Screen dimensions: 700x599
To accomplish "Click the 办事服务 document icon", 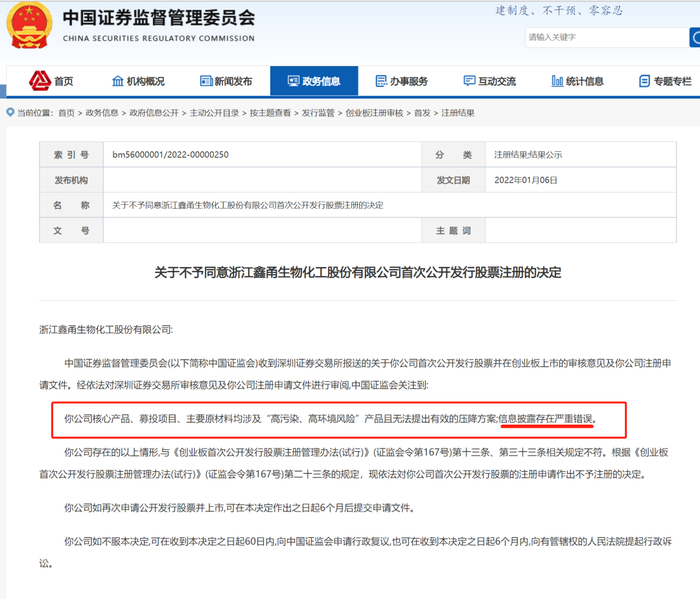I will [x=381, y=81].
